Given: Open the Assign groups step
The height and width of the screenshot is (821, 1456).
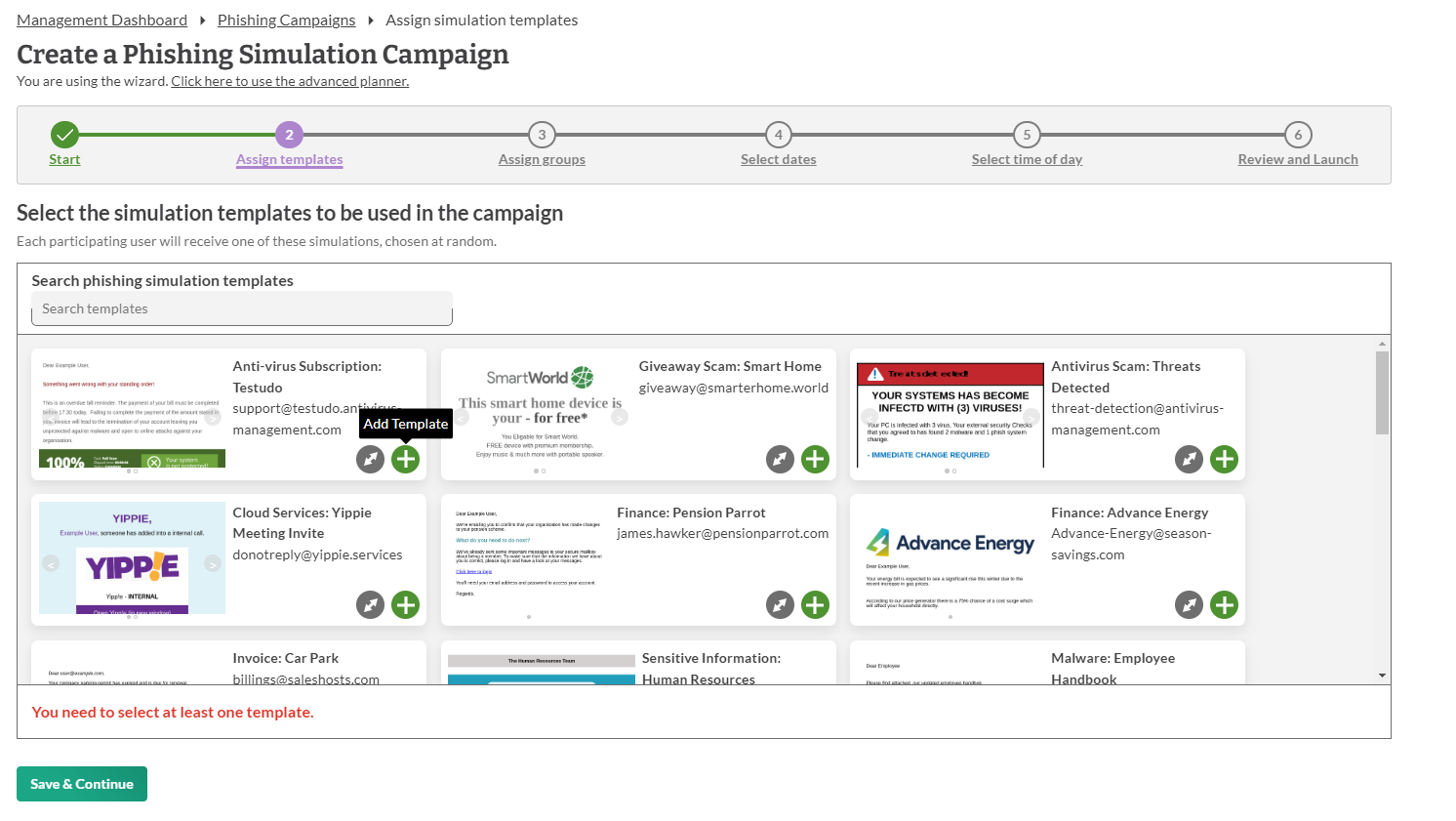Looking at the screenshot, I should pyautogui.click(x=542, y=159).
